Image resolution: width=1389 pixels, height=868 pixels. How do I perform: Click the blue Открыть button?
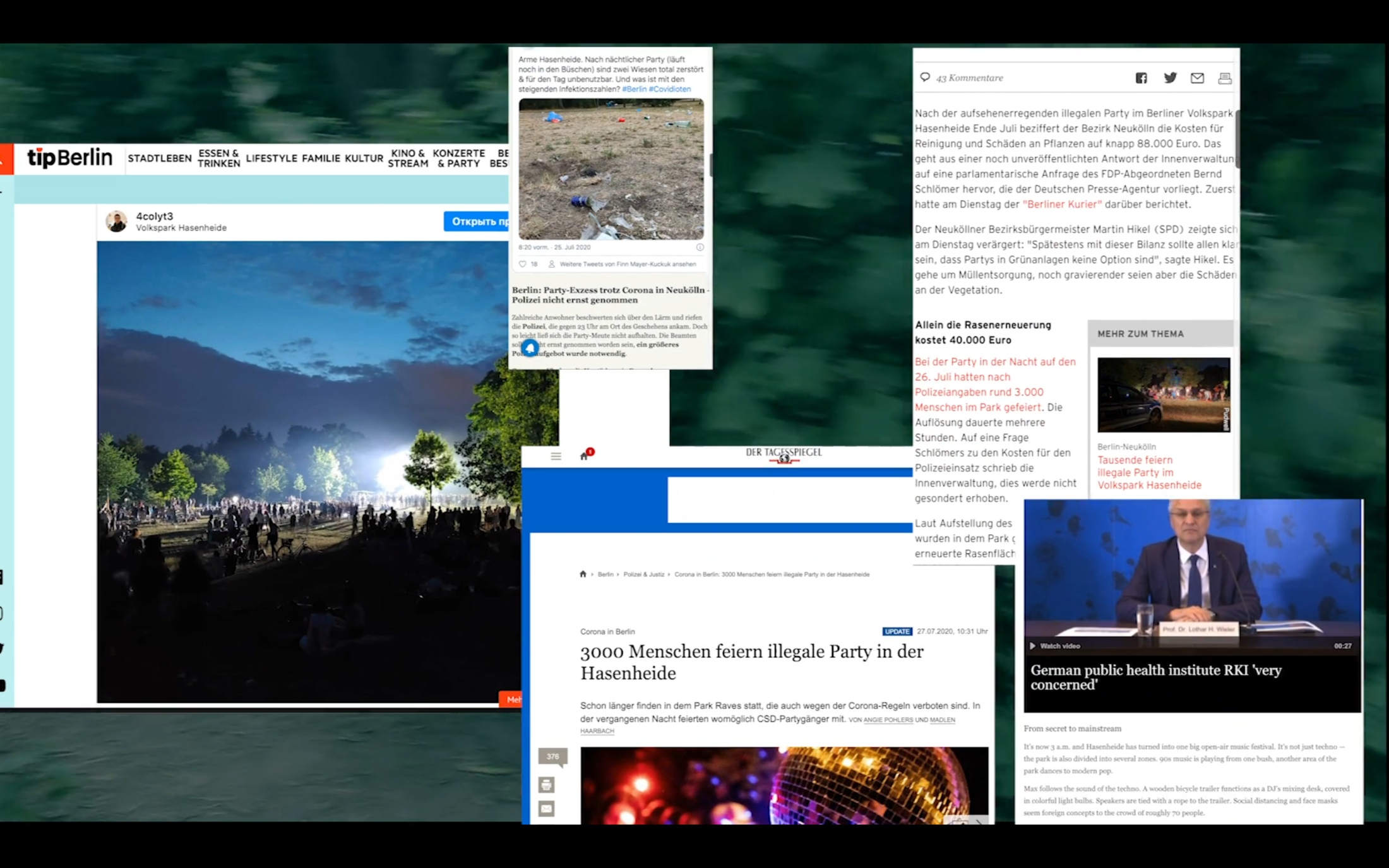coord(477,222)
